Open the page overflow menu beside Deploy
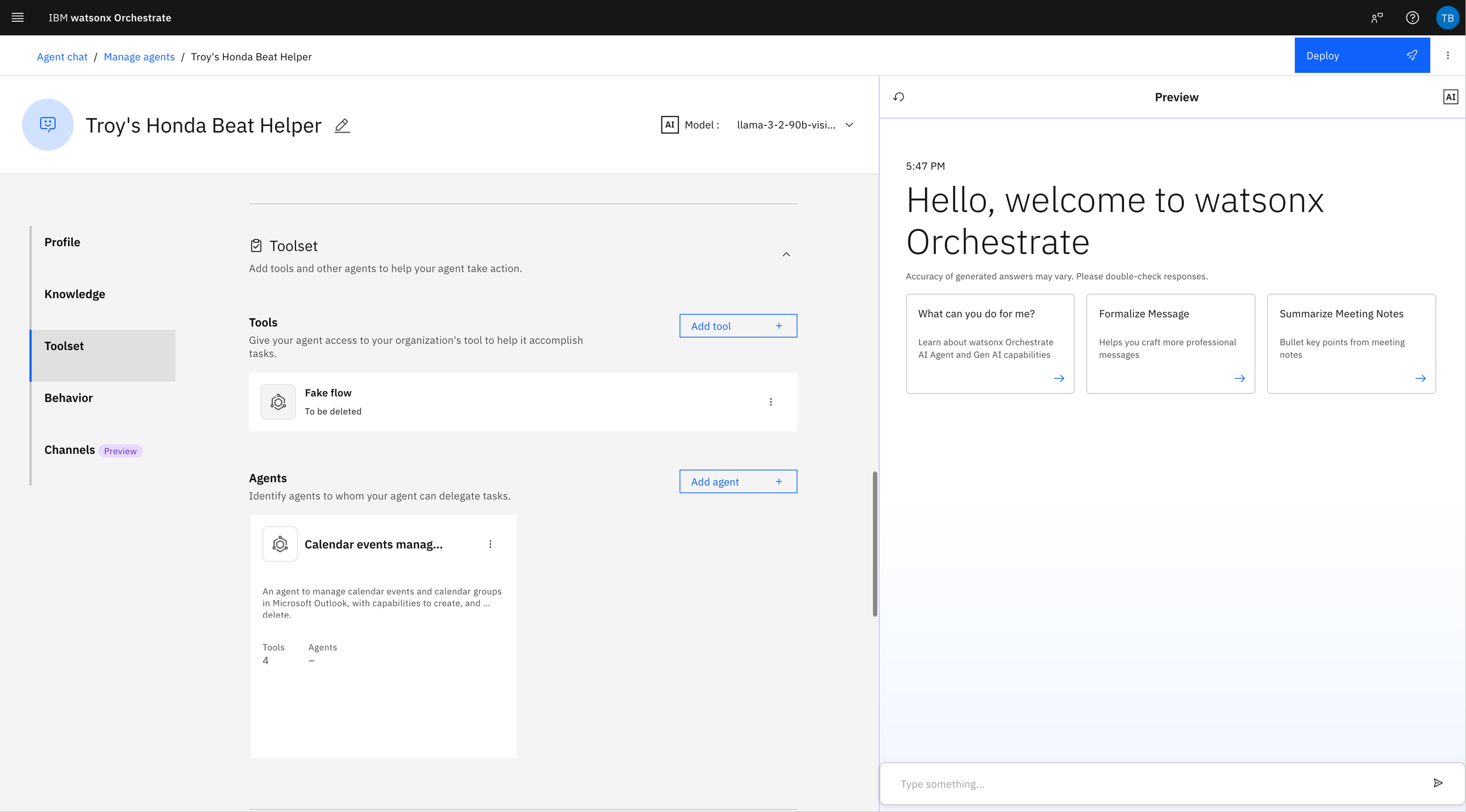 coord(1448,56)
